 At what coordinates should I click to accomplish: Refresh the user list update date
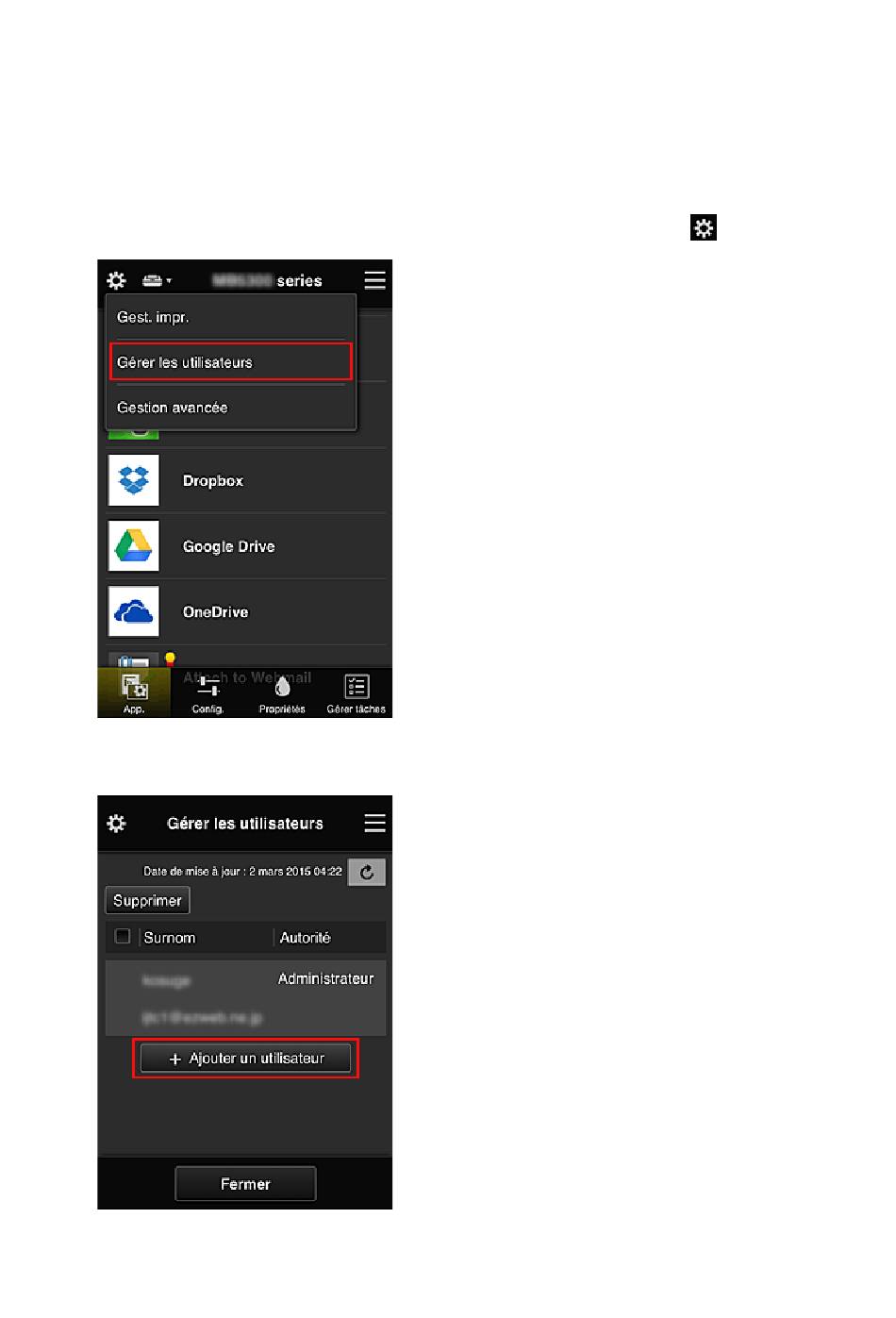367,872
